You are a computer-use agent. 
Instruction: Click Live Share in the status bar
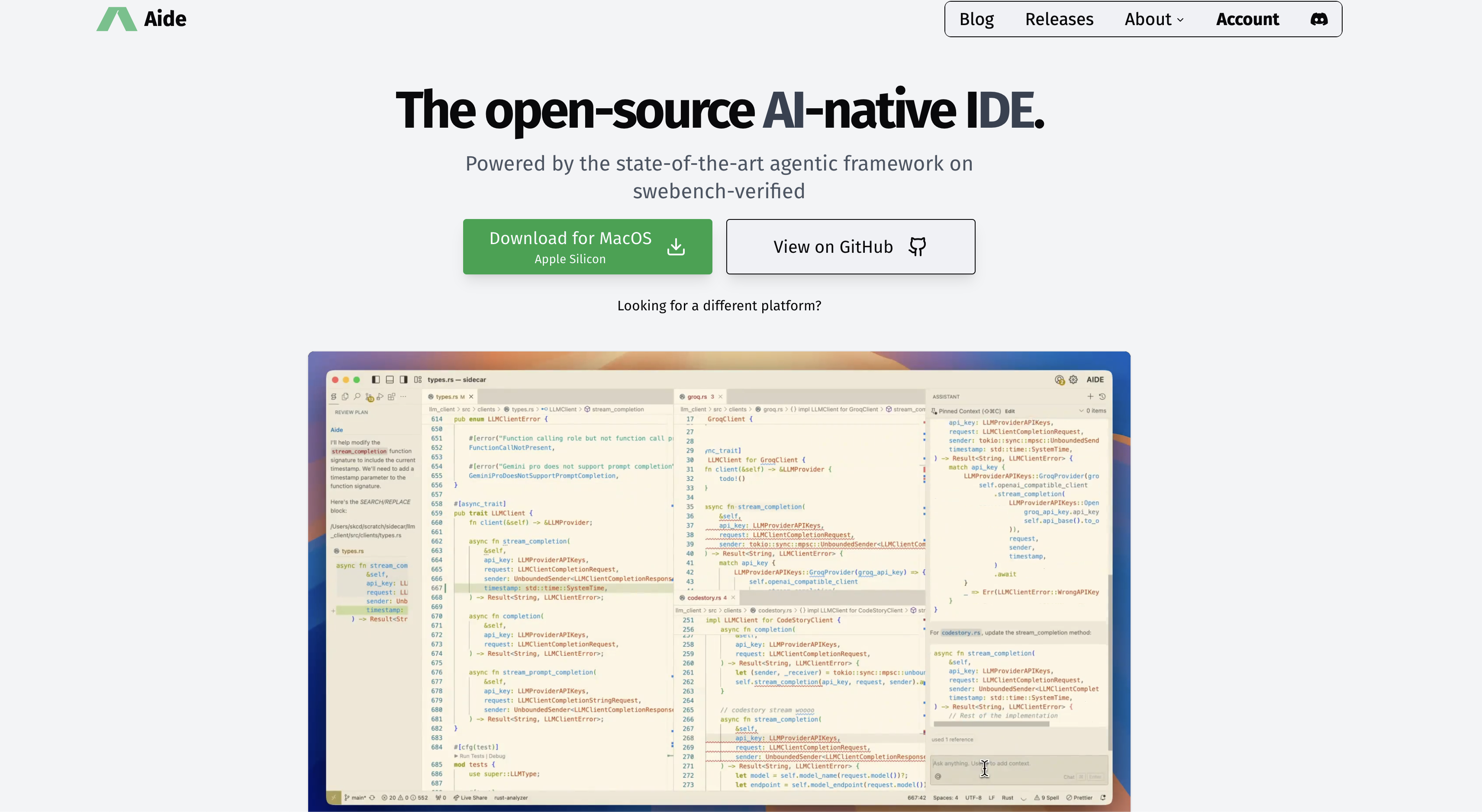coord(470,798)
